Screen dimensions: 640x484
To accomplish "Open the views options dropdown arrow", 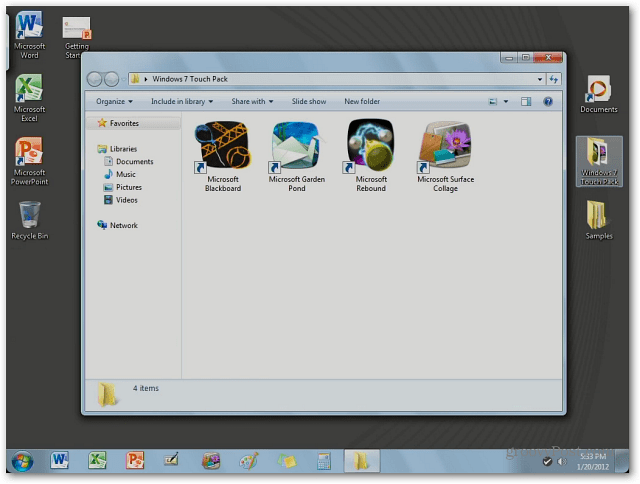I will [506, 102].
